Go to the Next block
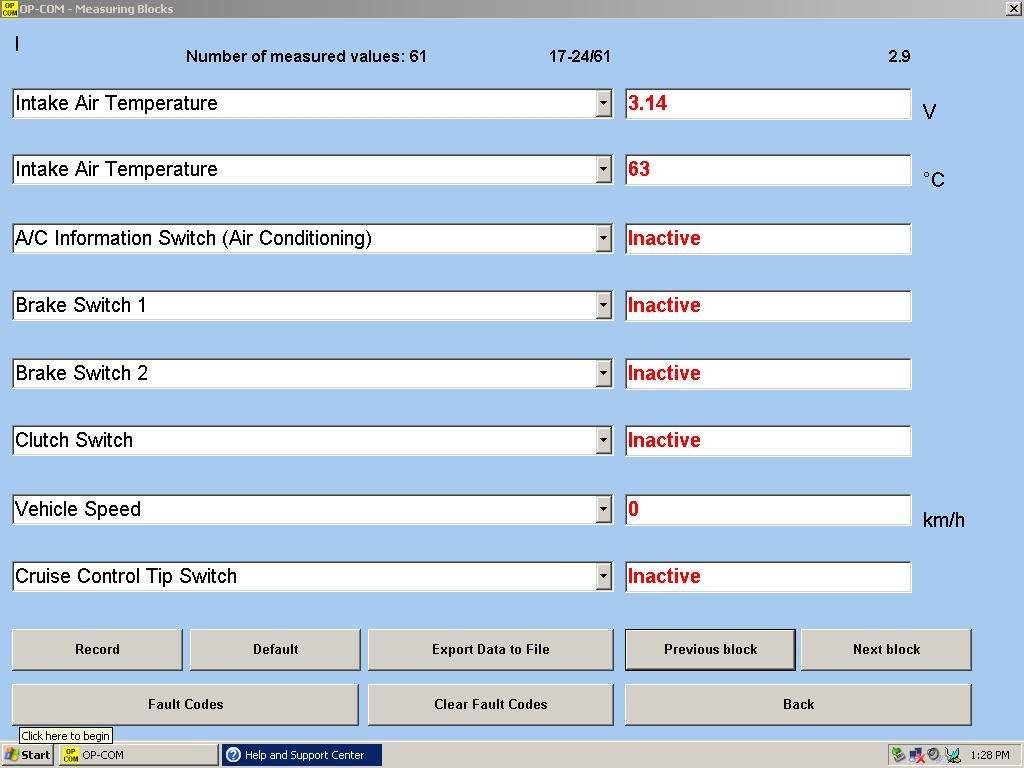Screen dimensions: 1024x768 (x=886, y=649)
